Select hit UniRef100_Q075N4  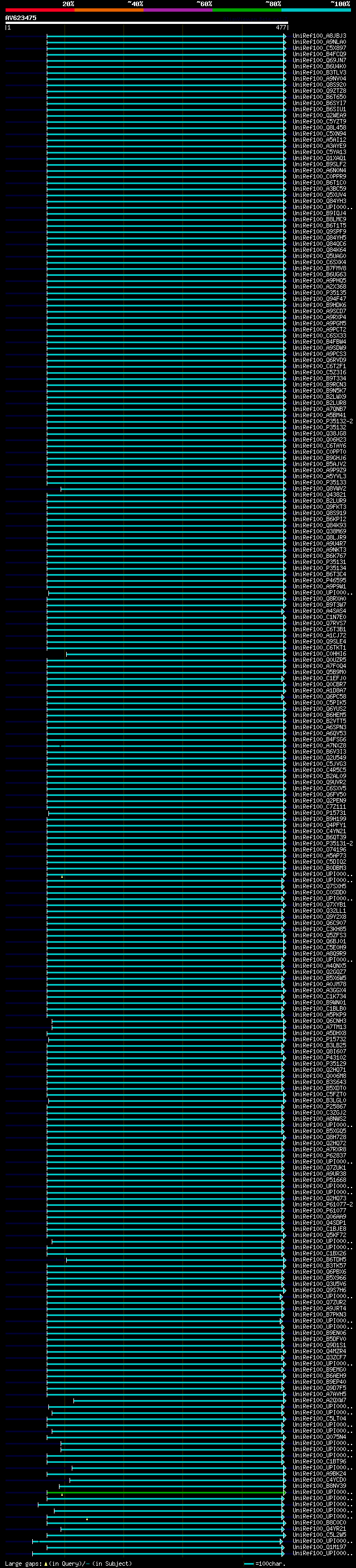(319, 1437)
